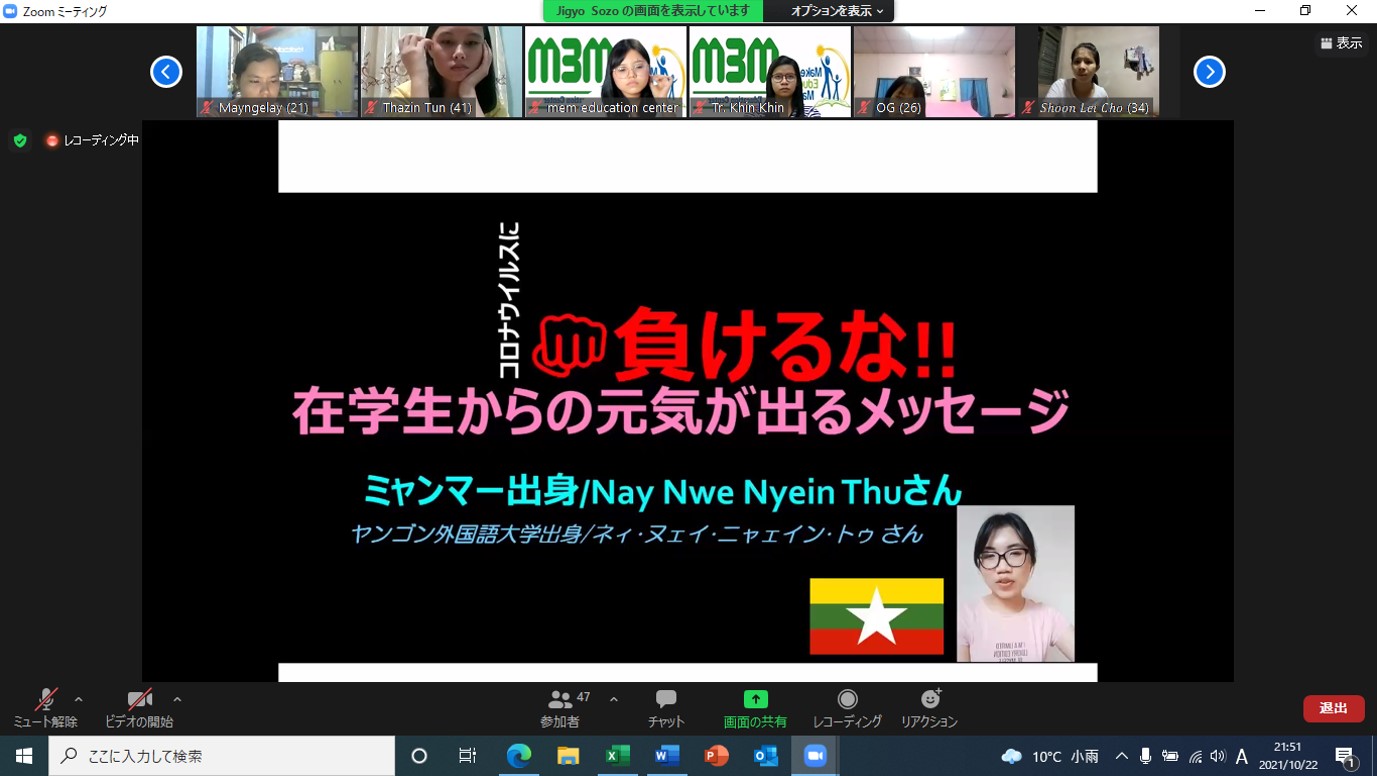The height and width of the screenshot is (776, 1377).
Task: Expand video options arrow beside camera
Action: pyautogui.click(x=177, y=699)
